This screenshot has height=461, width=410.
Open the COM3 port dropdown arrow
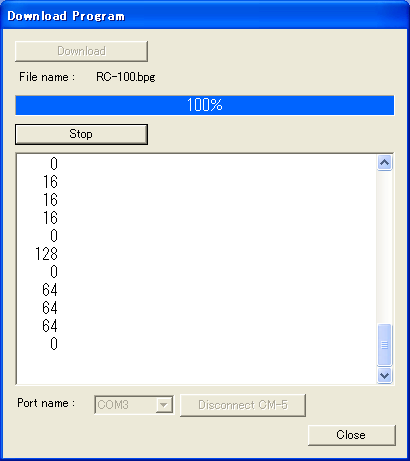click(x=164, y=405)
